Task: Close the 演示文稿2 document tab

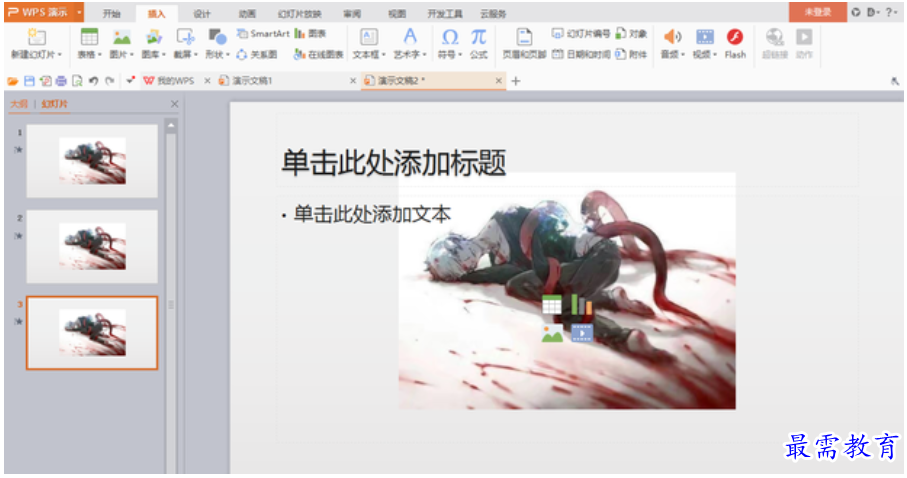Action: click(499, 81)
